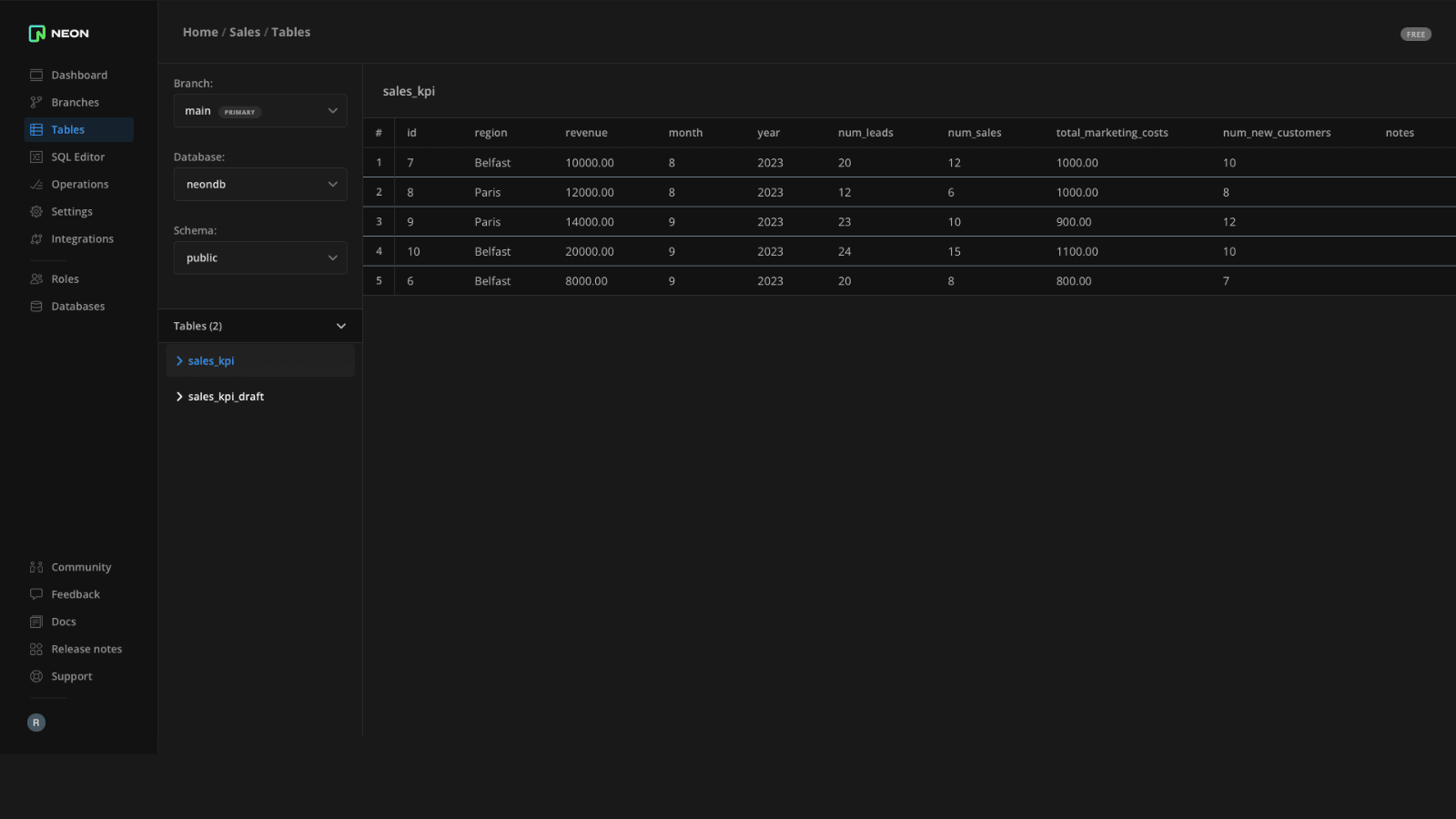This screenshot has width=1456, height=819.
Task: Select Tables in the sidebar
Action: point(79,130)
